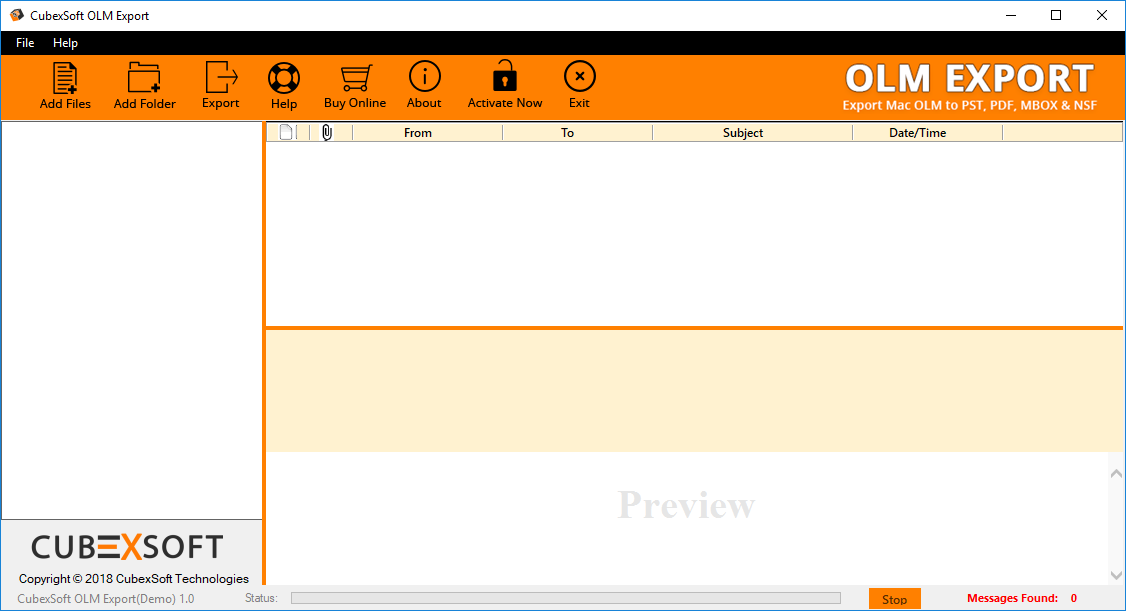Close the CubexSoft OLM Export window
1126x611 pixels.
coord(1102,15)
